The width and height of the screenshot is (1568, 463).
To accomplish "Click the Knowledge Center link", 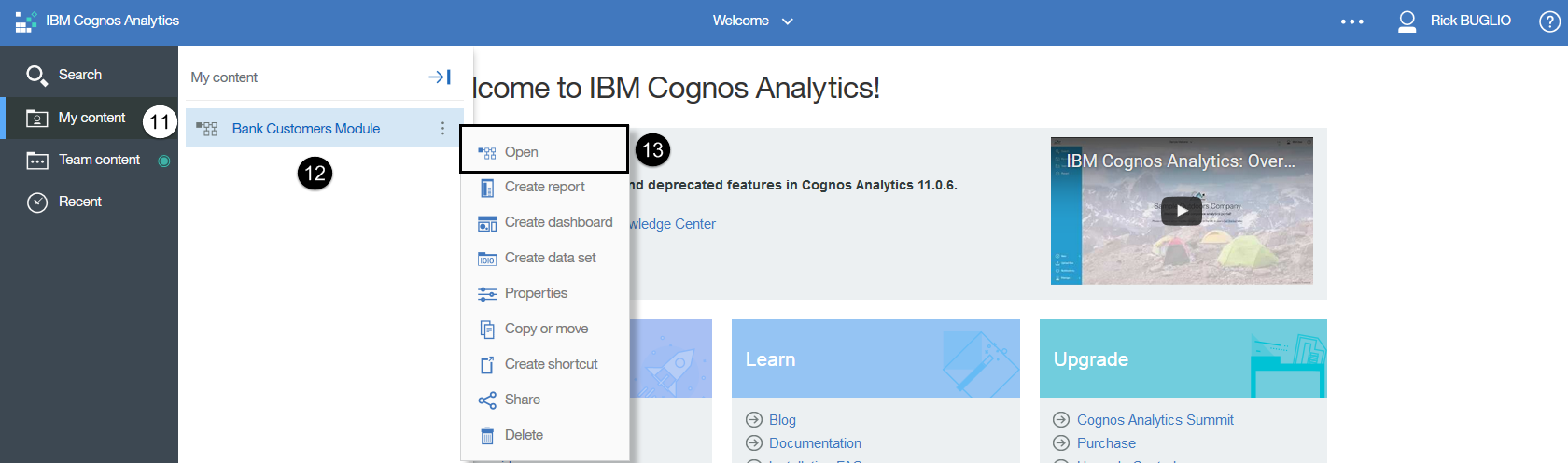I will coord(673,224).
